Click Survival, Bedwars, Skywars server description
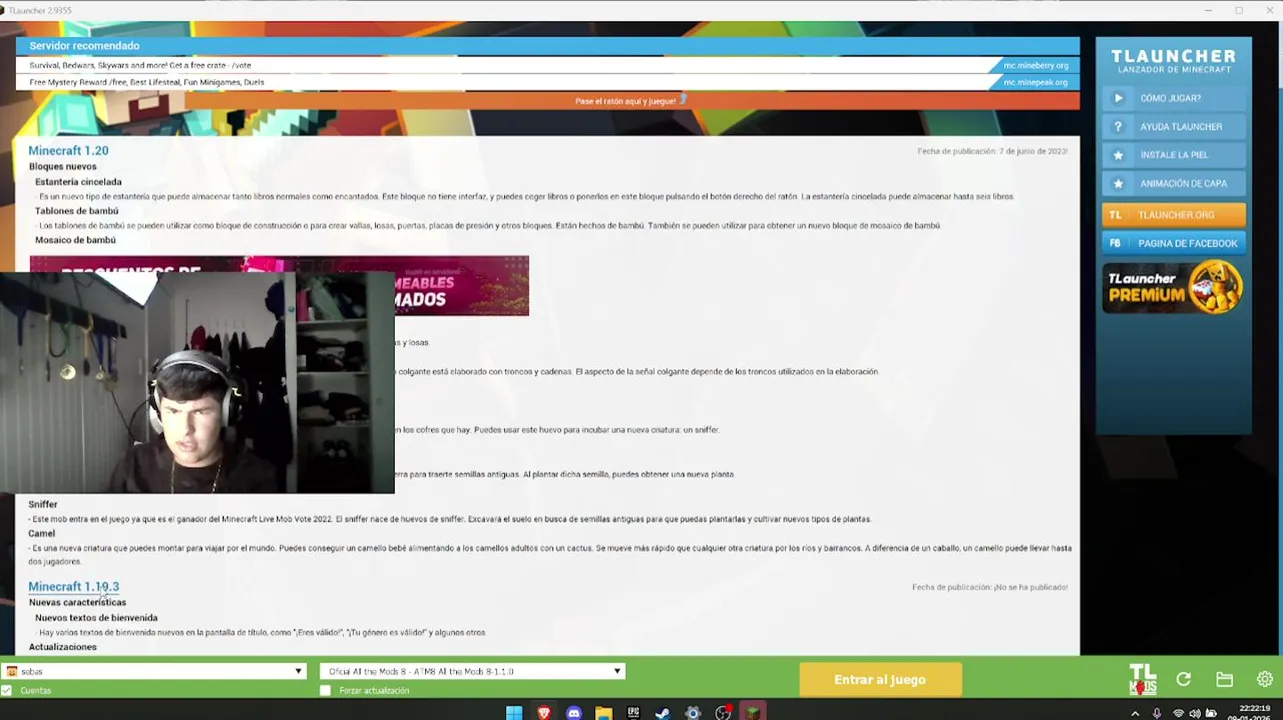Viewport: 1283px width, 720px height. pos(140,65)
